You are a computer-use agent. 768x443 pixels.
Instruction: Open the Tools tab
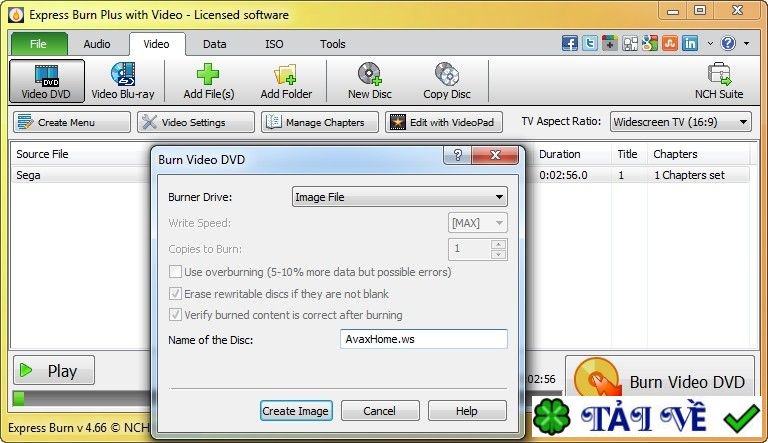tap(333, 44)
